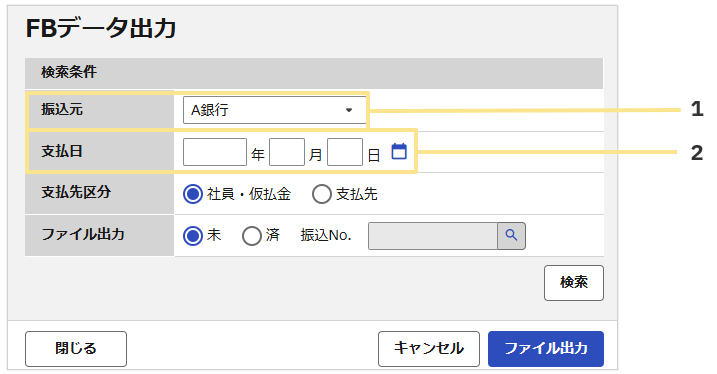This screenshot has height=374, width=717.
Task: Click the magnifier icon beside 振込No.
Action: (x=511, y=235)
